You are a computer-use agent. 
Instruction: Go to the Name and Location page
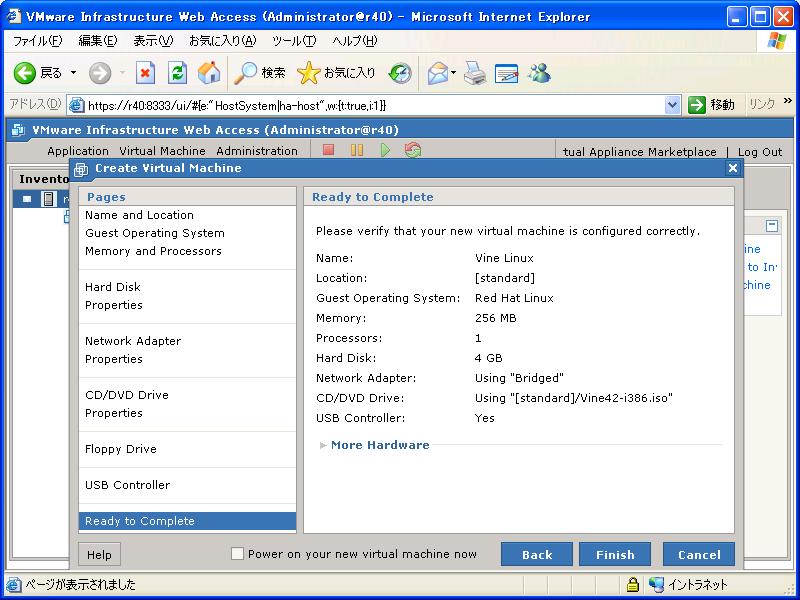tap(139, 215)
